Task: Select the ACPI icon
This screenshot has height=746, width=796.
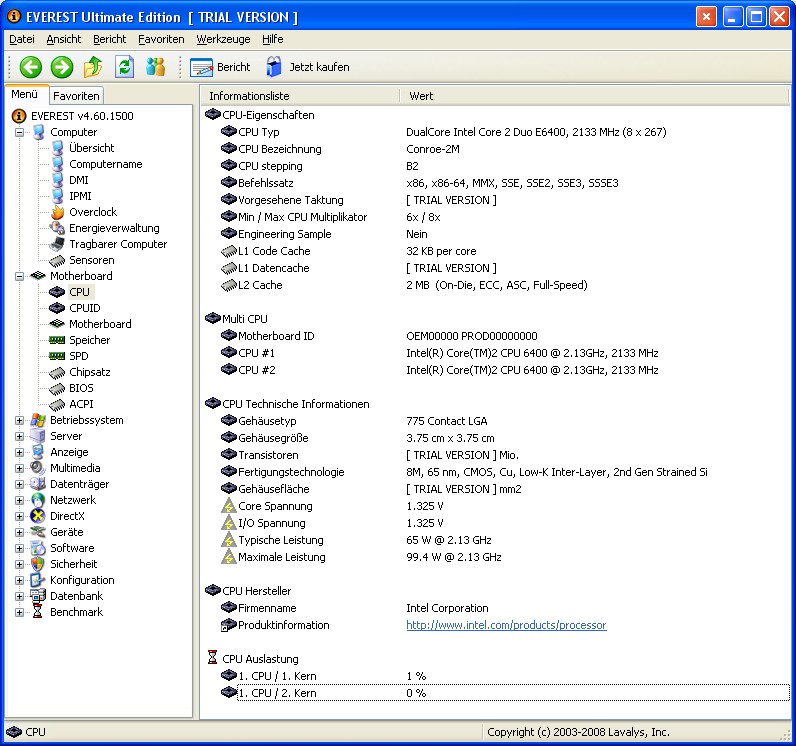Action: [57, 404]
